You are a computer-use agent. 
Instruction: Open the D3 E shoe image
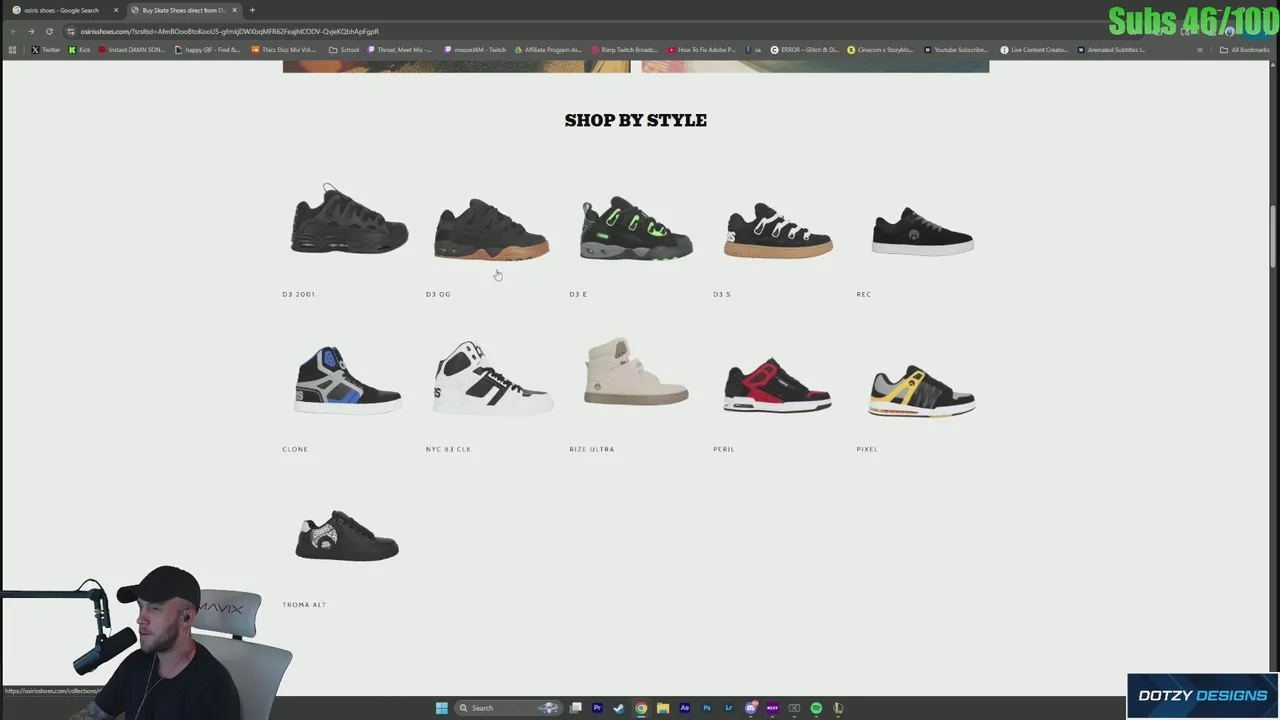point(636,228)
